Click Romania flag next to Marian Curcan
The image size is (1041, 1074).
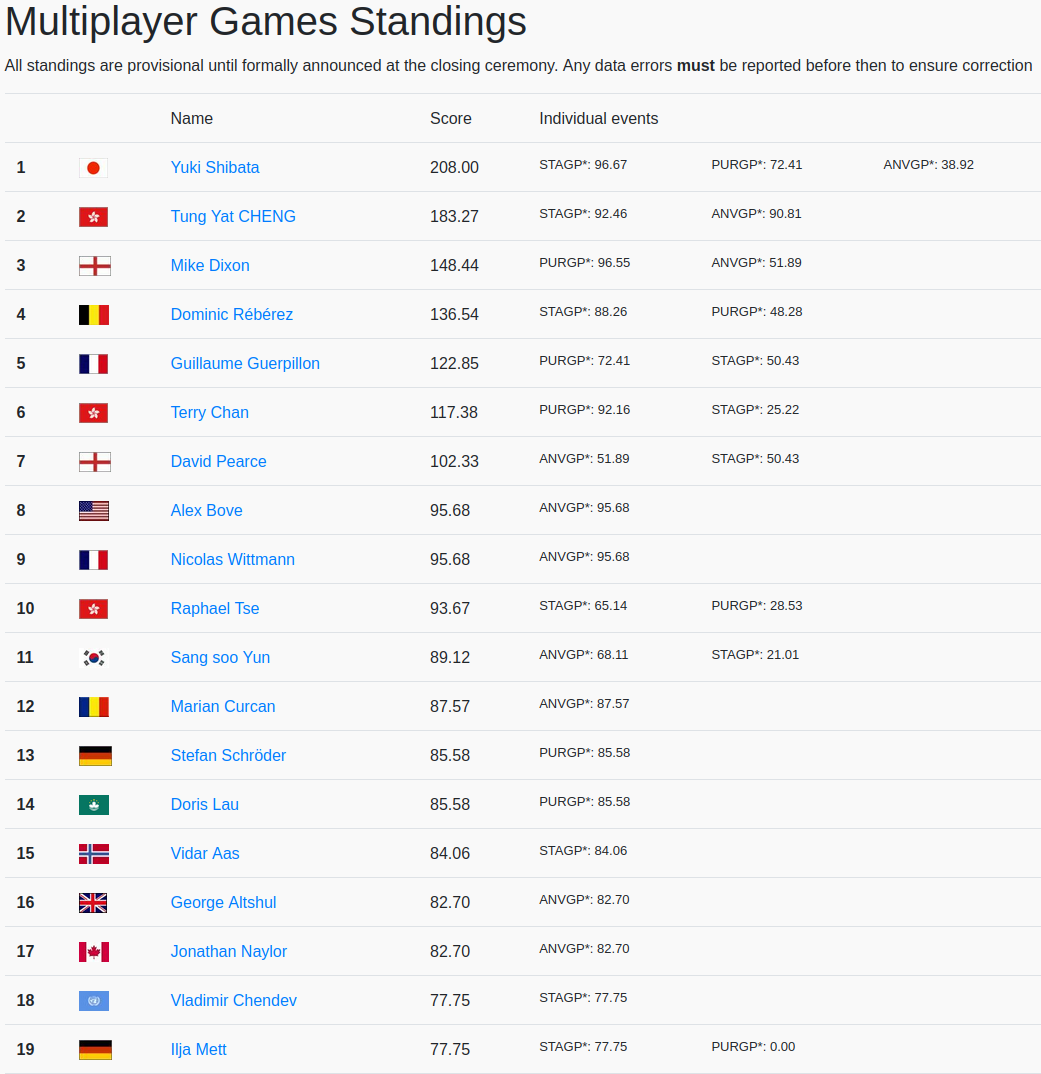coord(93,707)
